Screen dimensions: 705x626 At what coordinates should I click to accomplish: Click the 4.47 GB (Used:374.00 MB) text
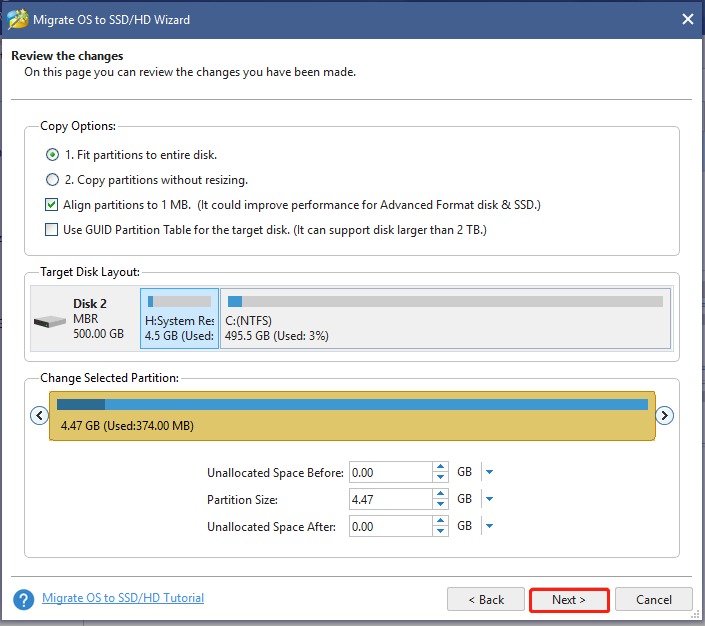tap(127, 426)
